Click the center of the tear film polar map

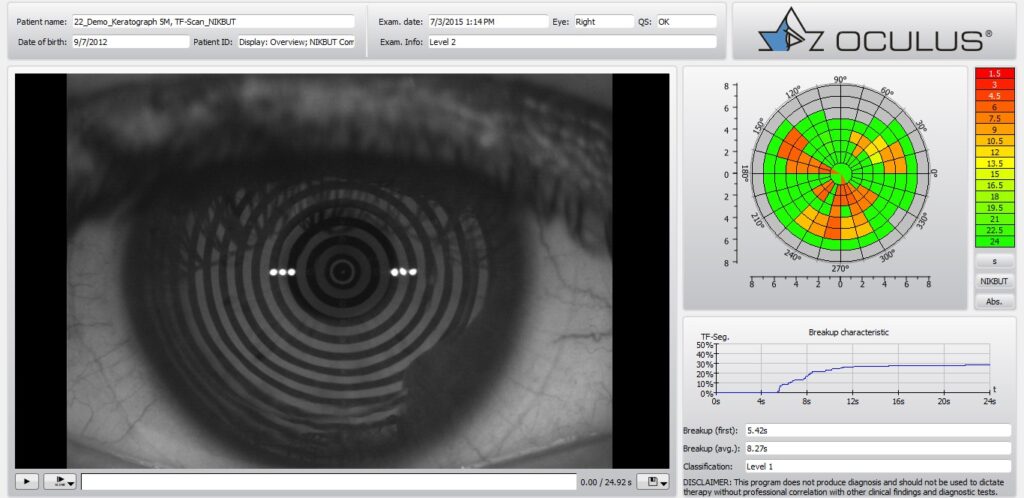[840, 174]
